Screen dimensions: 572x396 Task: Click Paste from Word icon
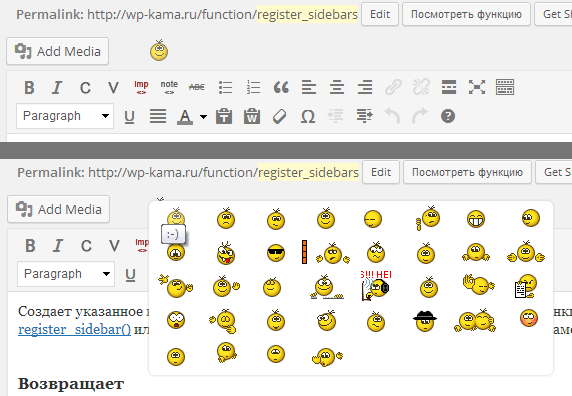pyautogui.click(x=252, y=116)
